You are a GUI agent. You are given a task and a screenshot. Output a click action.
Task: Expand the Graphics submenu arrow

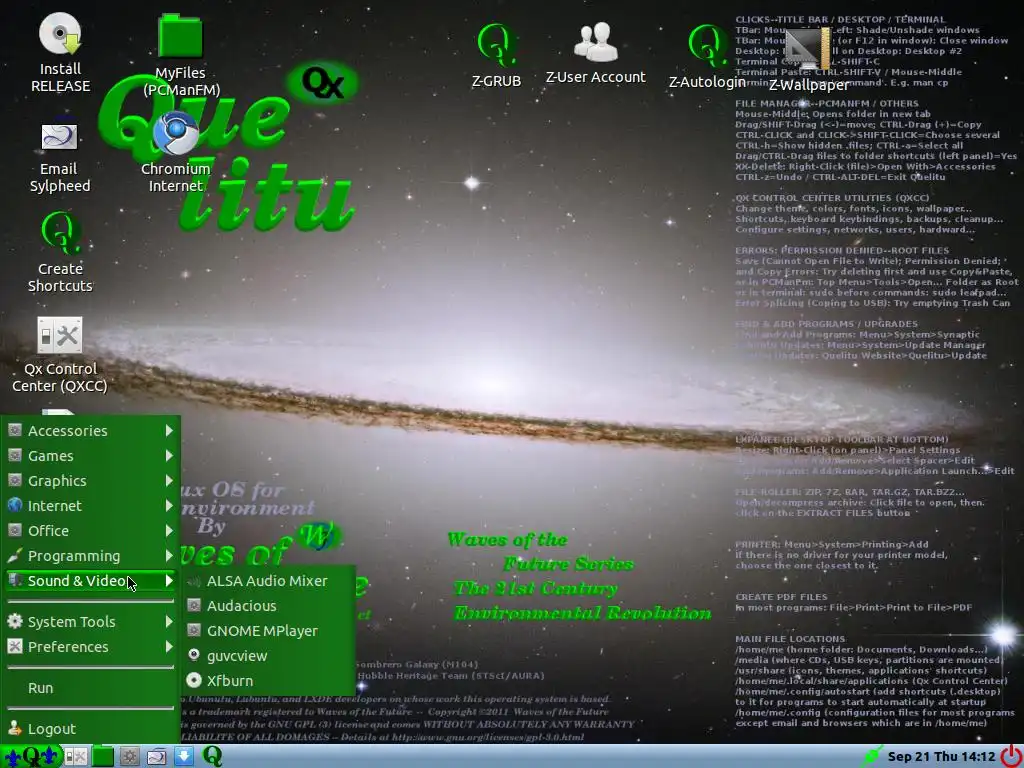coord(169,480)
